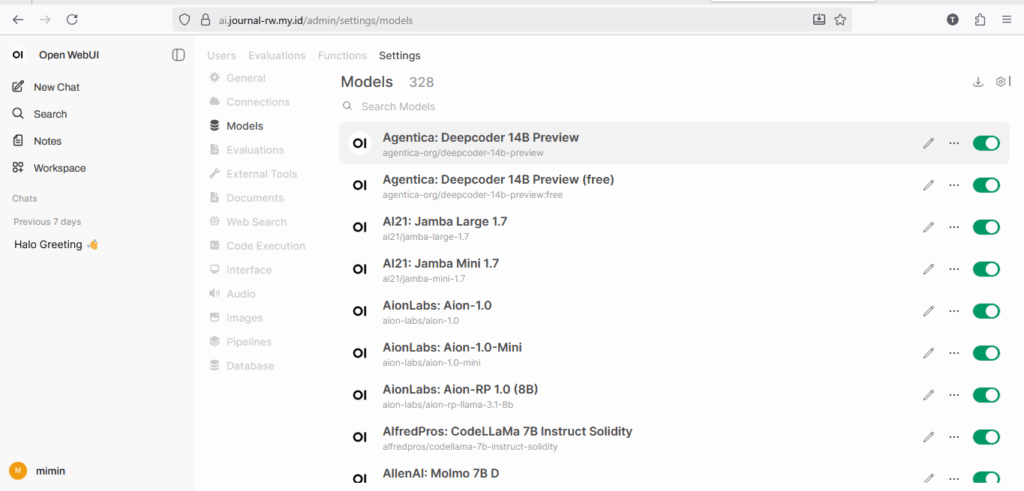This screenshot has width=1024, height=491.
Task: Open Search in the sidebar
Action: click(40, 114)
